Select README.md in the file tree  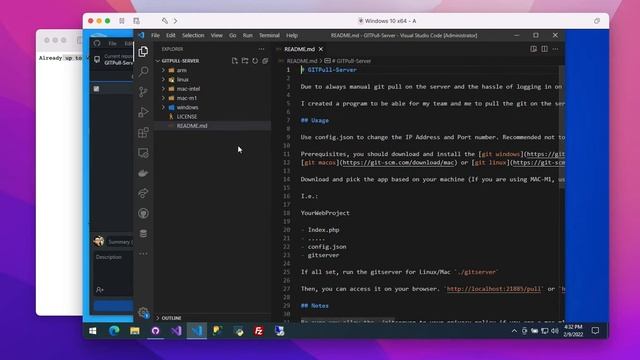point(192,126)
